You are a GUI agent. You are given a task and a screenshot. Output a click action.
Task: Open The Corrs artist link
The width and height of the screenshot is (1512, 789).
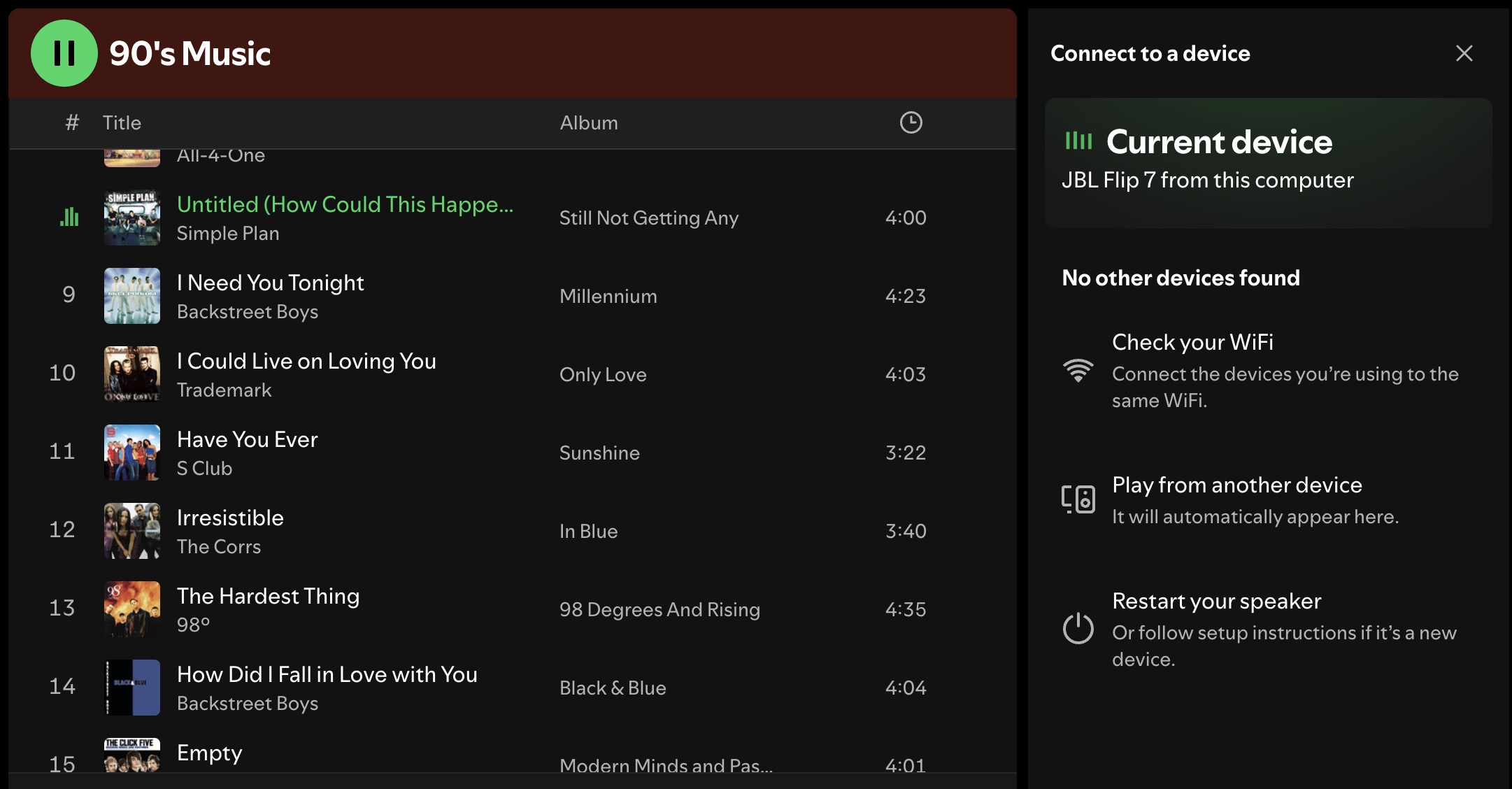pyautogui.click(x=219, y=546)
